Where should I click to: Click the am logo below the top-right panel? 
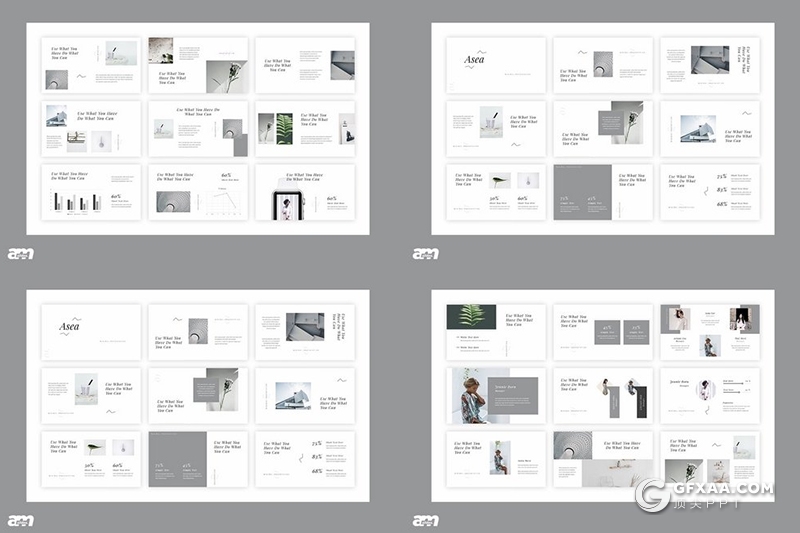pyautogui.click(x=425, y=253)
